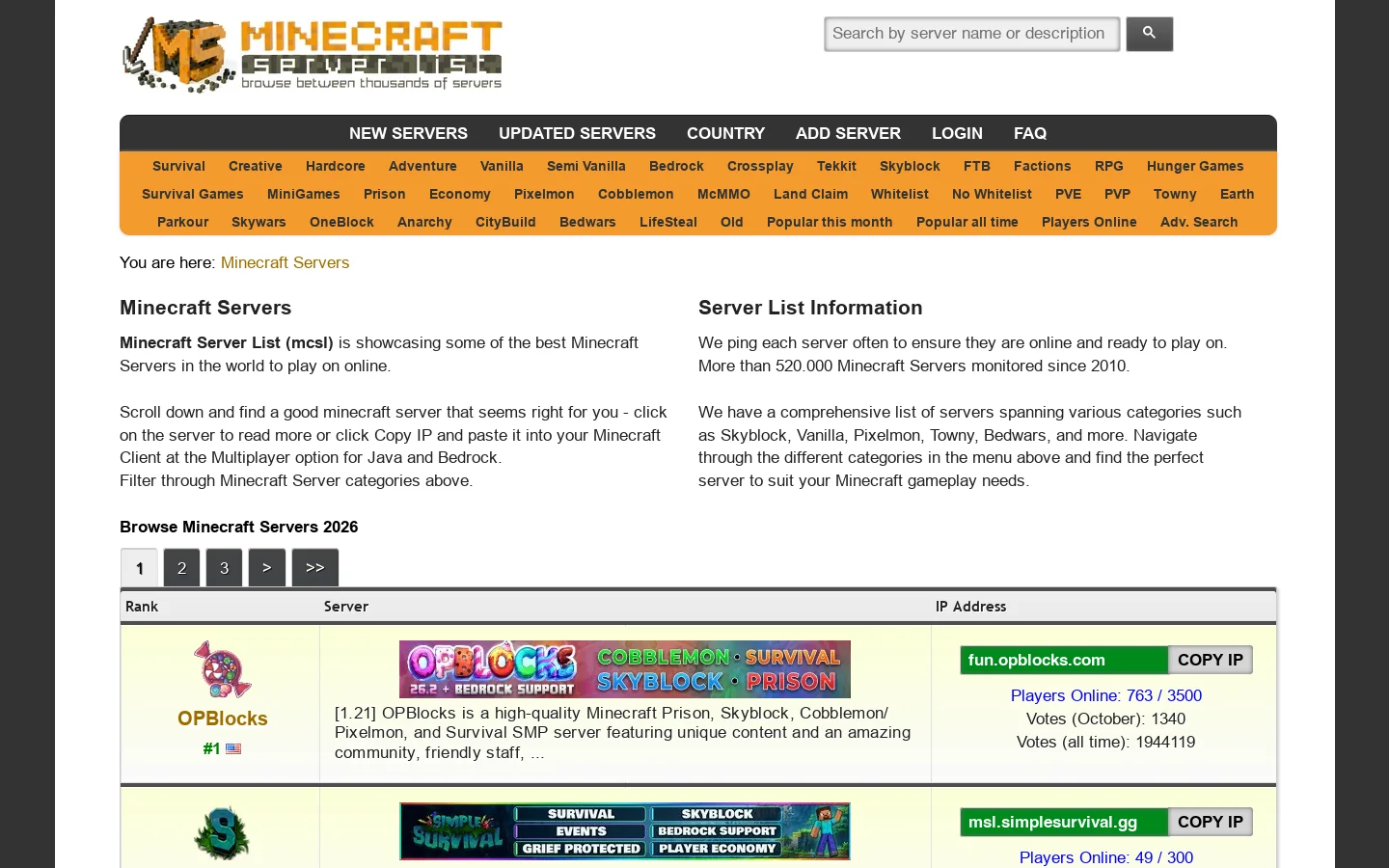Show servers Popular all time
This screenshot has width=1389, height=868.
(967, 222)
